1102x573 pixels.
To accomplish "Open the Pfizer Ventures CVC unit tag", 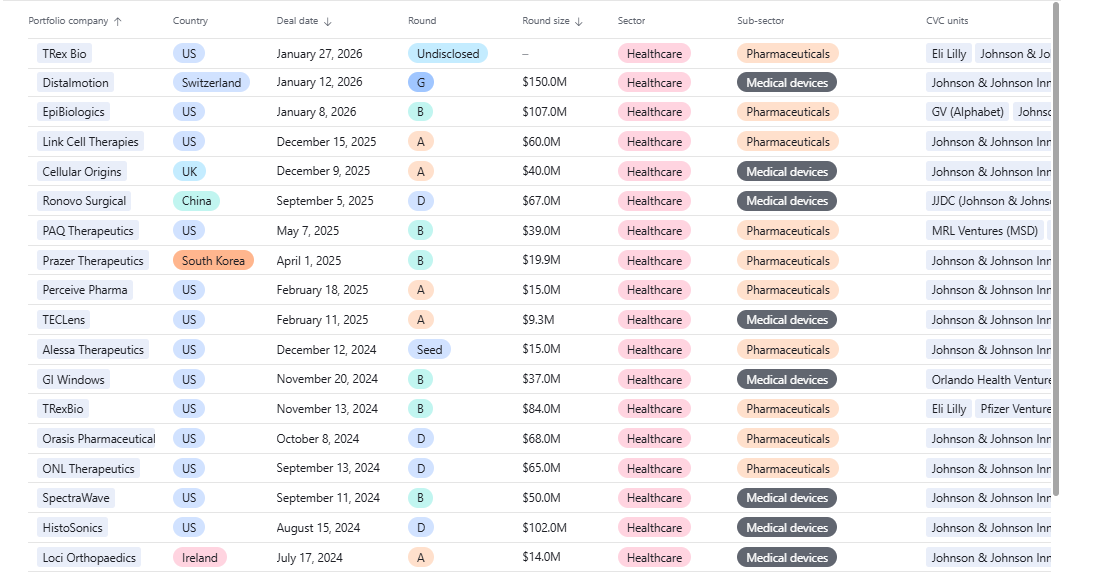I will (x=1014, y=409).
